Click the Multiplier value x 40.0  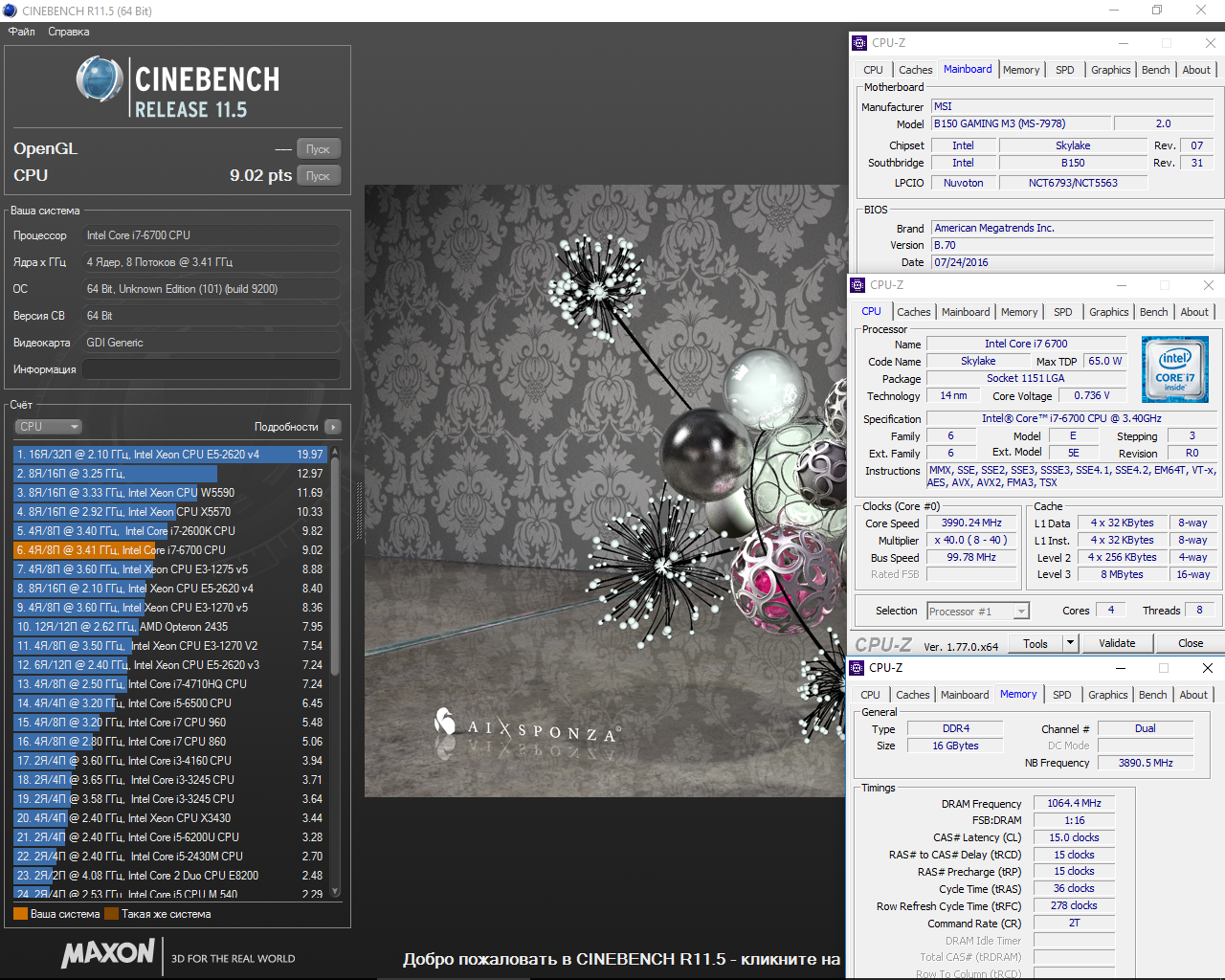coord(971,541)
